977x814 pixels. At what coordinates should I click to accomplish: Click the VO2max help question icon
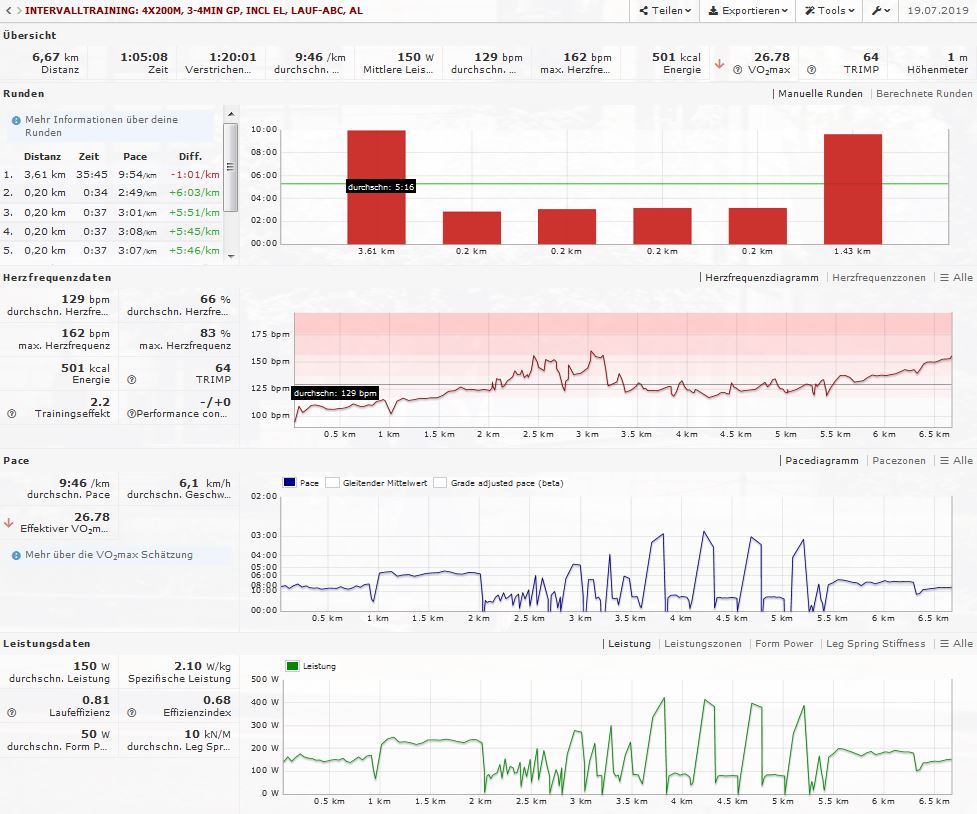coord(737,70)
